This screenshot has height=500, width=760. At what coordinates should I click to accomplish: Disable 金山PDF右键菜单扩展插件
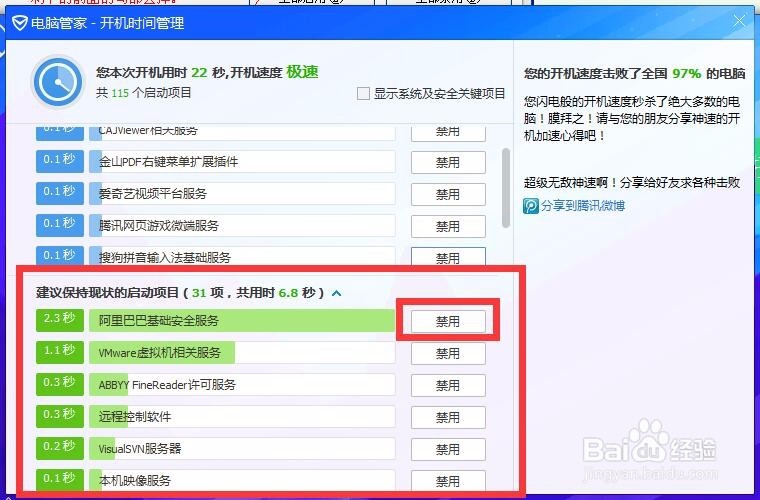click(448, 162)
